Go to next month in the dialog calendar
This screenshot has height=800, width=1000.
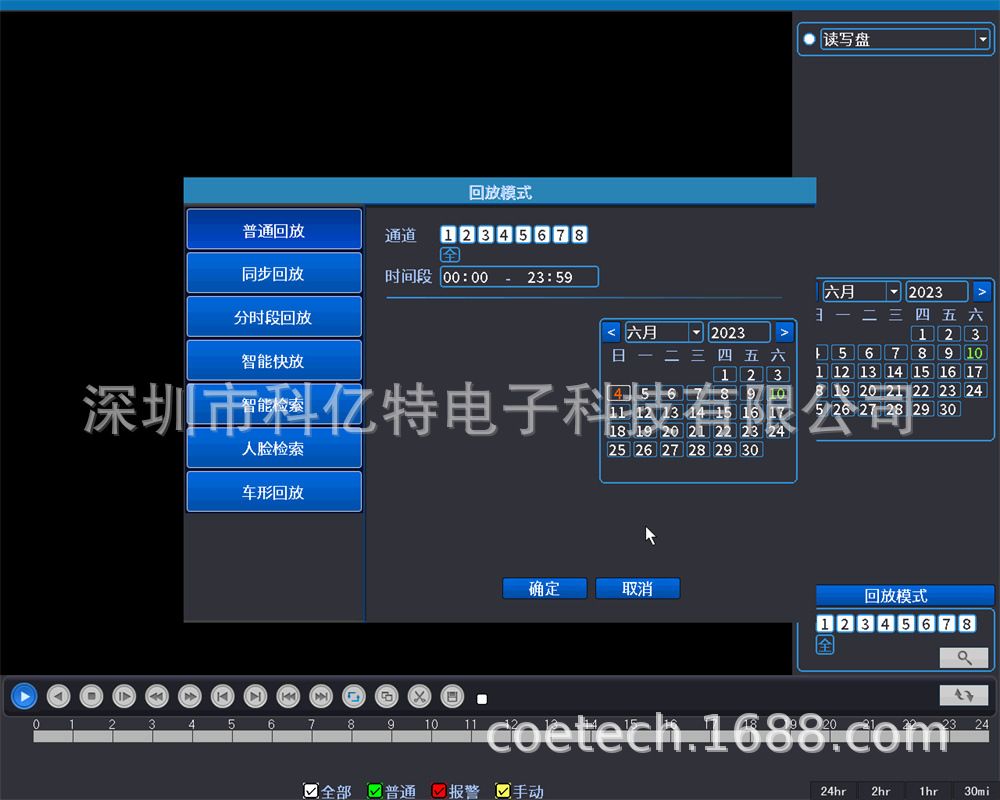(x=784, y=332)
